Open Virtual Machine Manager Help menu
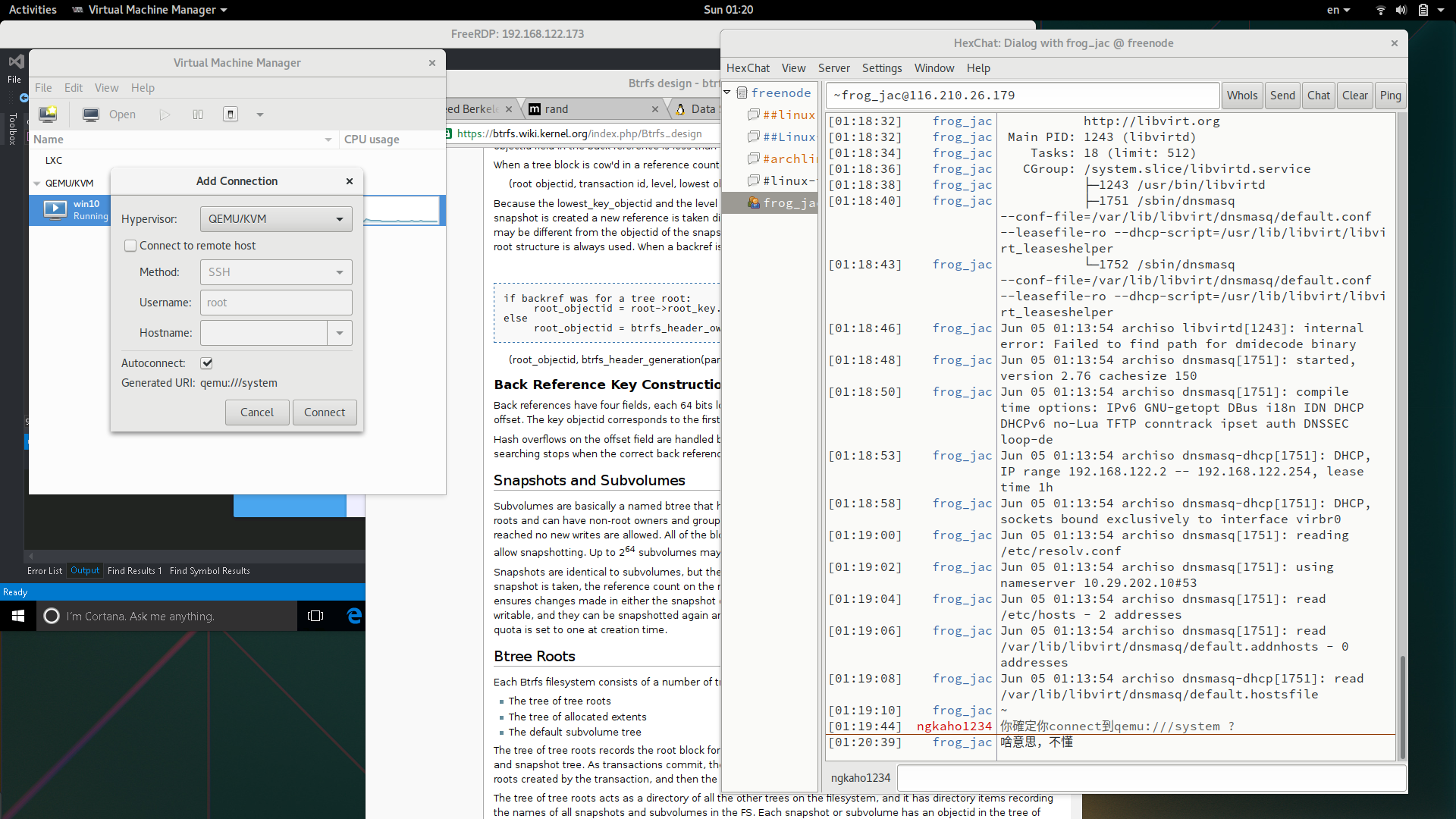This screenshot has width=1456, height=819. tap(143, 88)
